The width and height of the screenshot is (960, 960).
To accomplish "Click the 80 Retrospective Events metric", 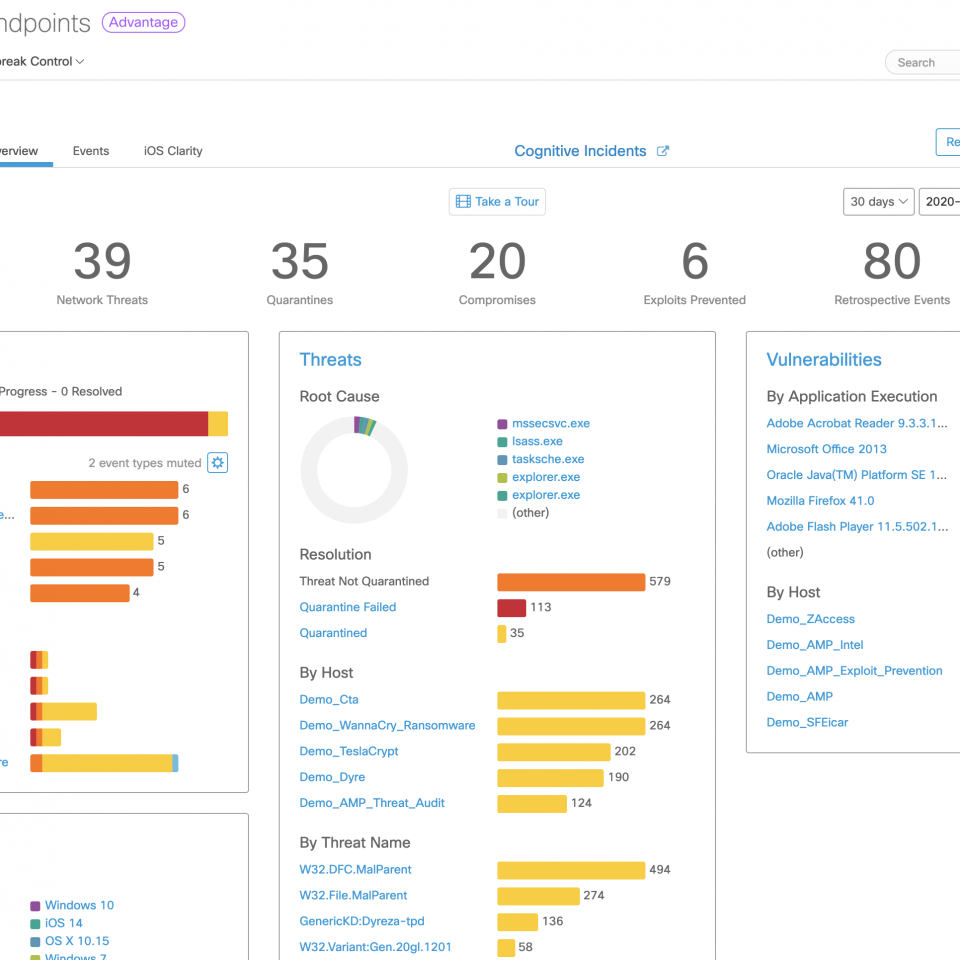I will pos(892,272).
